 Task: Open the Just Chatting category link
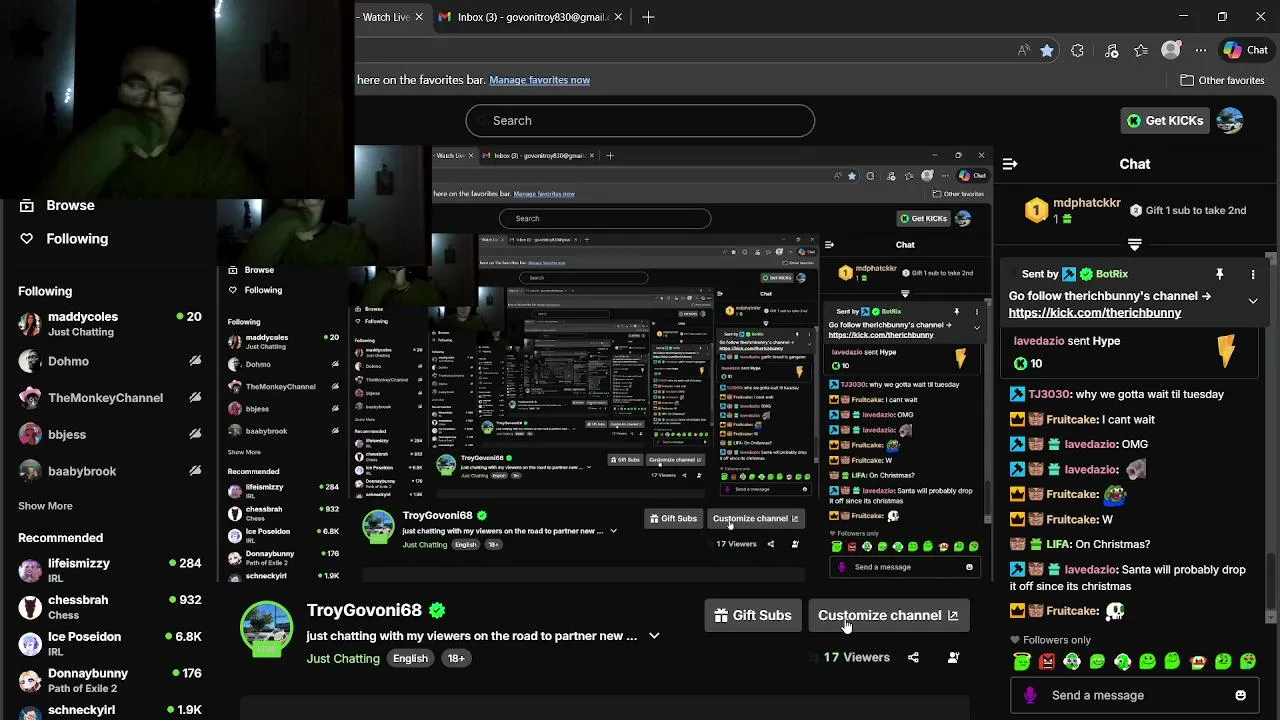click(x=343, y=658)
